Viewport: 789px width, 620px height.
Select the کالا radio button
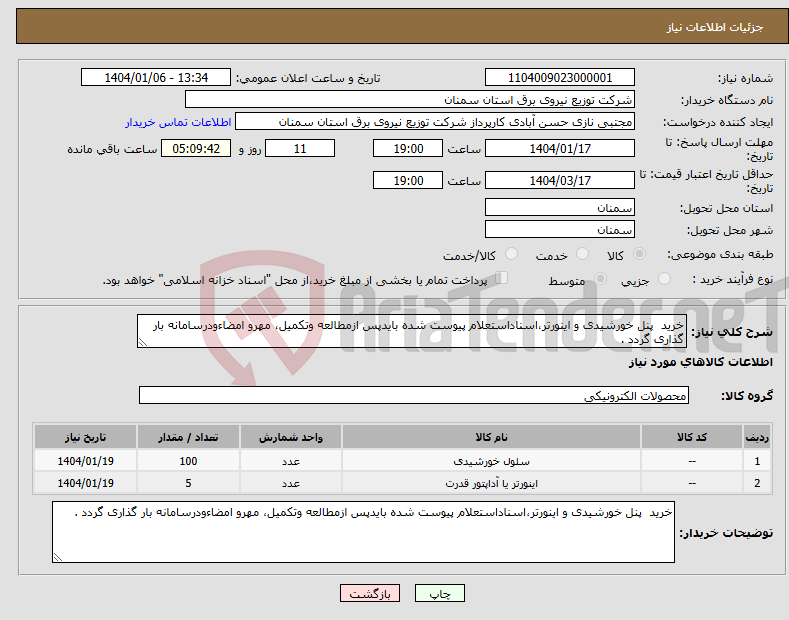pyautogui.click(x=639, y=254)
